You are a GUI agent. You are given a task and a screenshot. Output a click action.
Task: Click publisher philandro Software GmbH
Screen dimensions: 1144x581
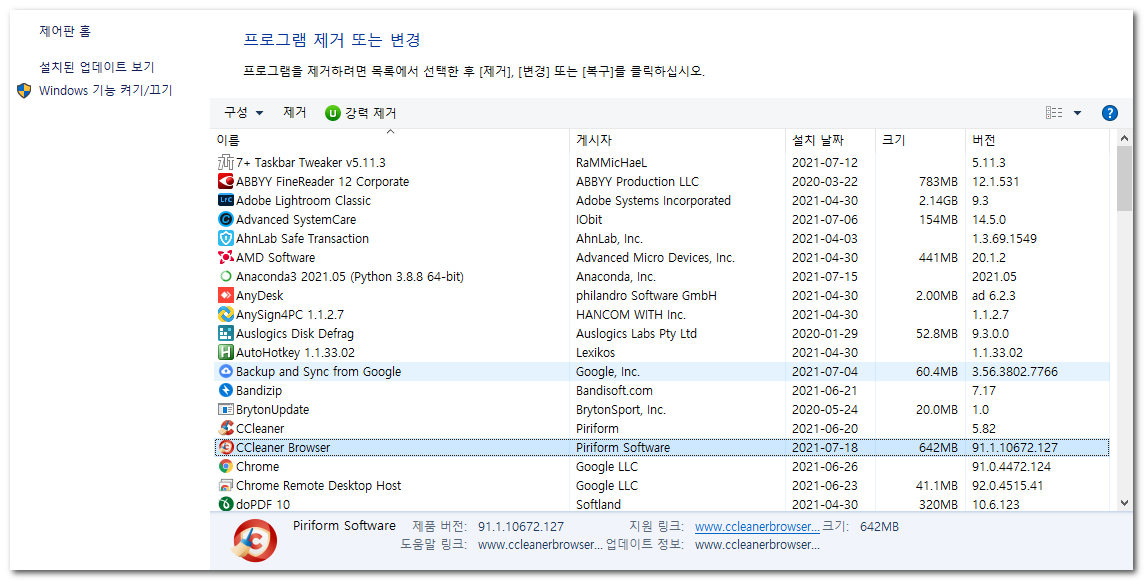click(x=646, y=296)
